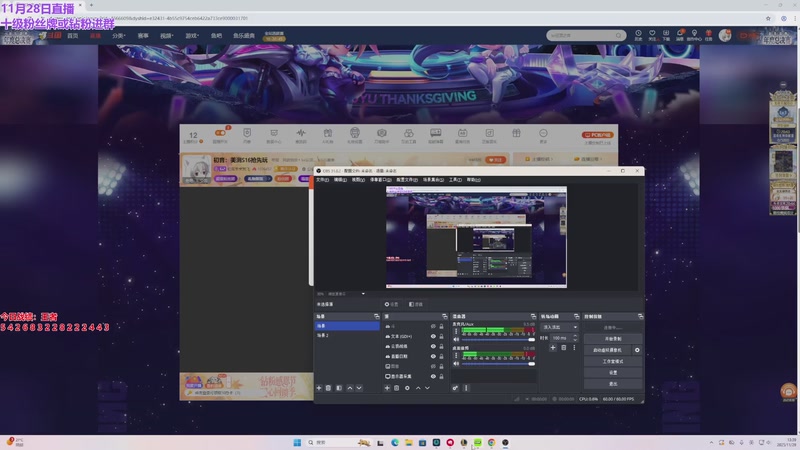Screen dimensions: 800x450
Task: Open OBS 视图 menu
Action: (358, 180)
